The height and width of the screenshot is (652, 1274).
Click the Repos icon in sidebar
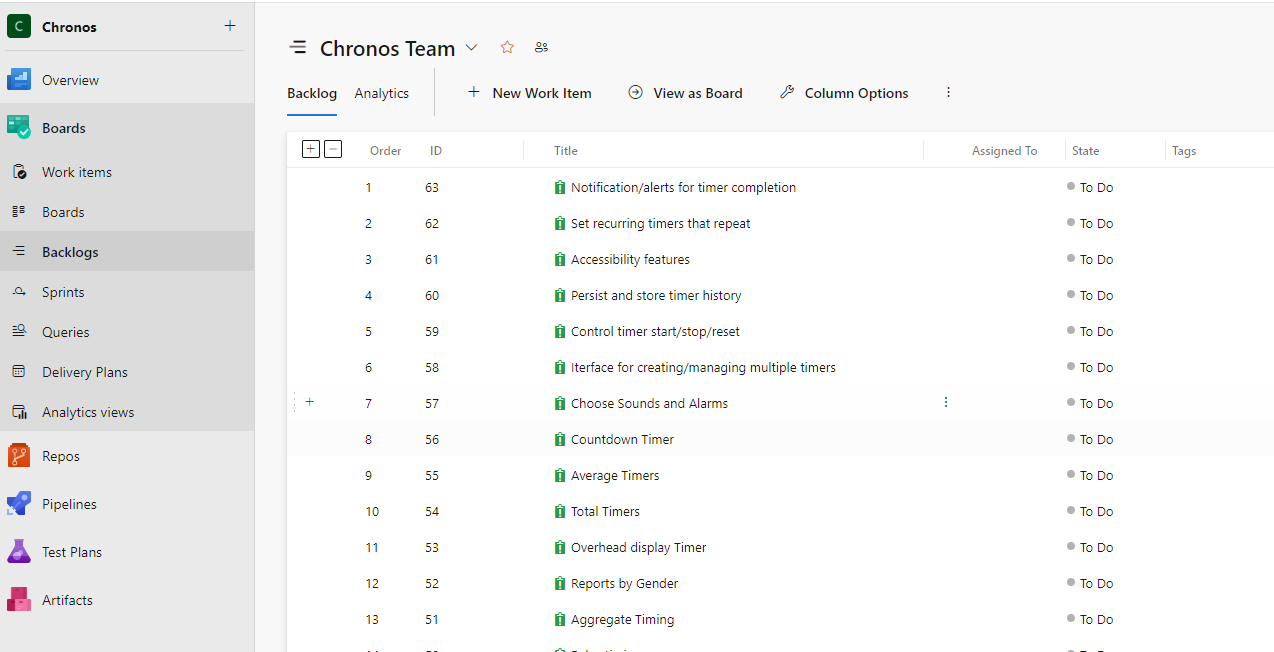click(x=19, y=456)
